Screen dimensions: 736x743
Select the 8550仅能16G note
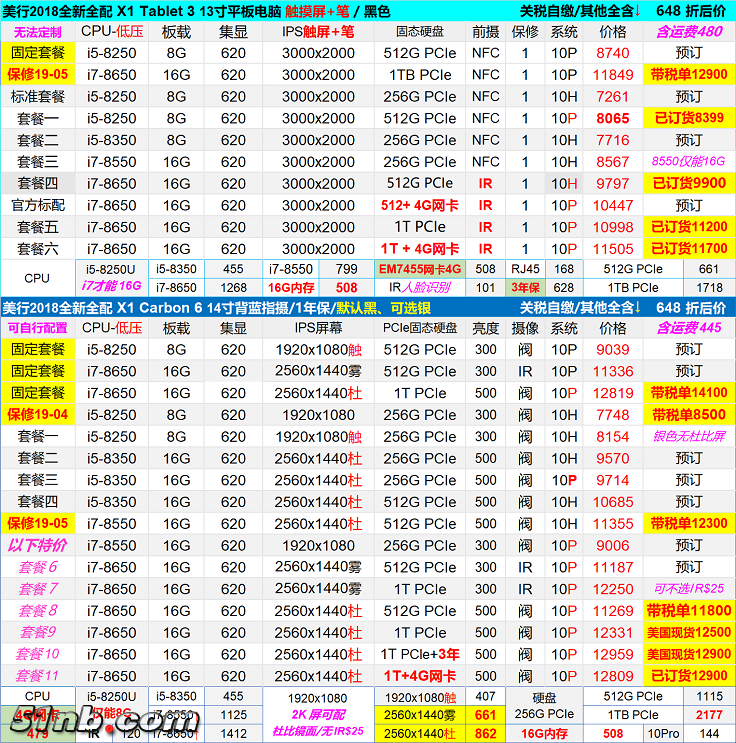click(x=688, y=161)
